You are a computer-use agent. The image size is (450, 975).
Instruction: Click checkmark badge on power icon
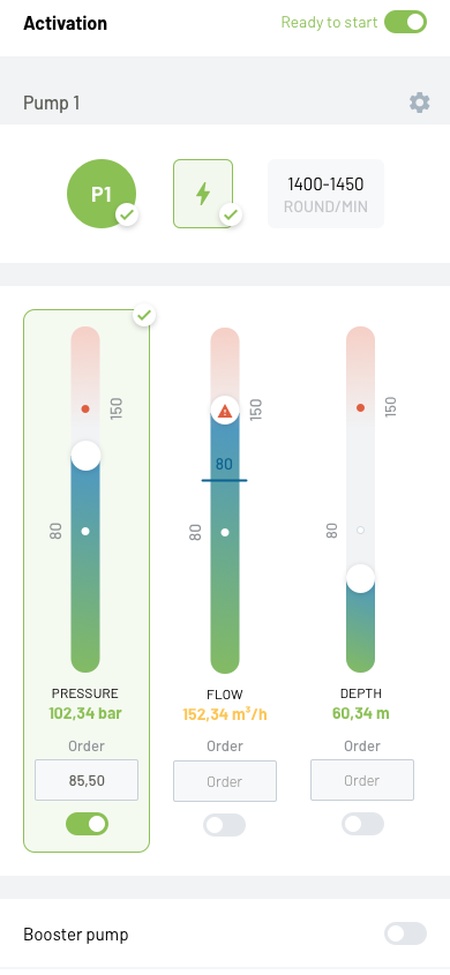coord(231,215)
